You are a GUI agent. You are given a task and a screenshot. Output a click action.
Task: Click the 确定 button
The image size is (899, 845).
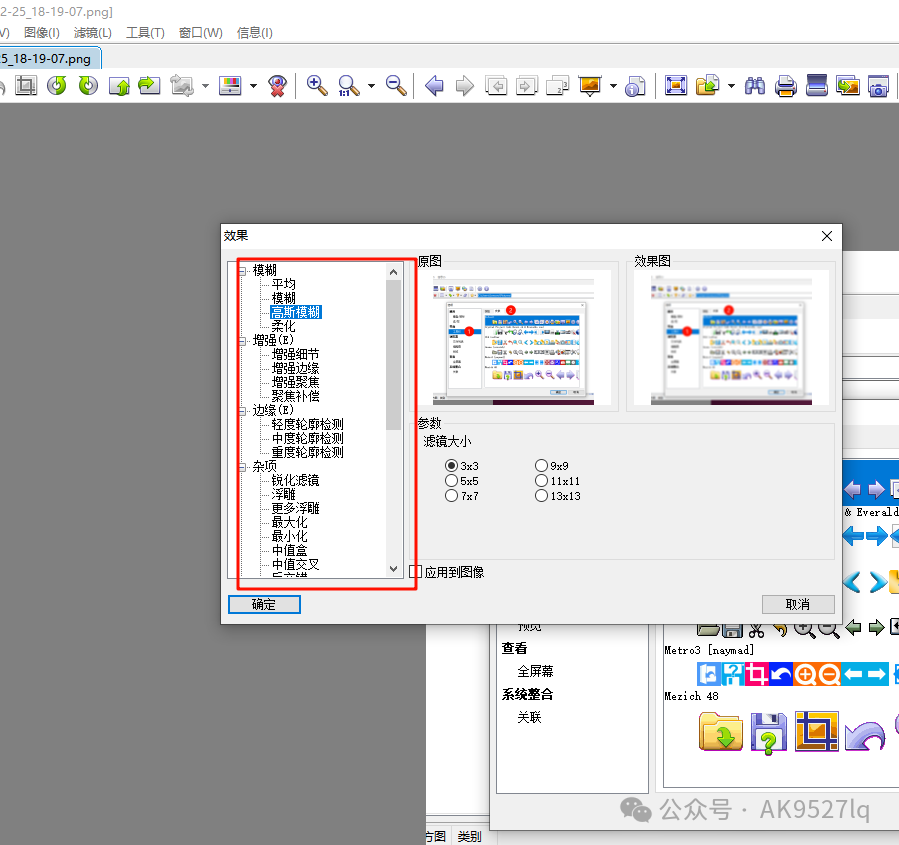[264, 604]
